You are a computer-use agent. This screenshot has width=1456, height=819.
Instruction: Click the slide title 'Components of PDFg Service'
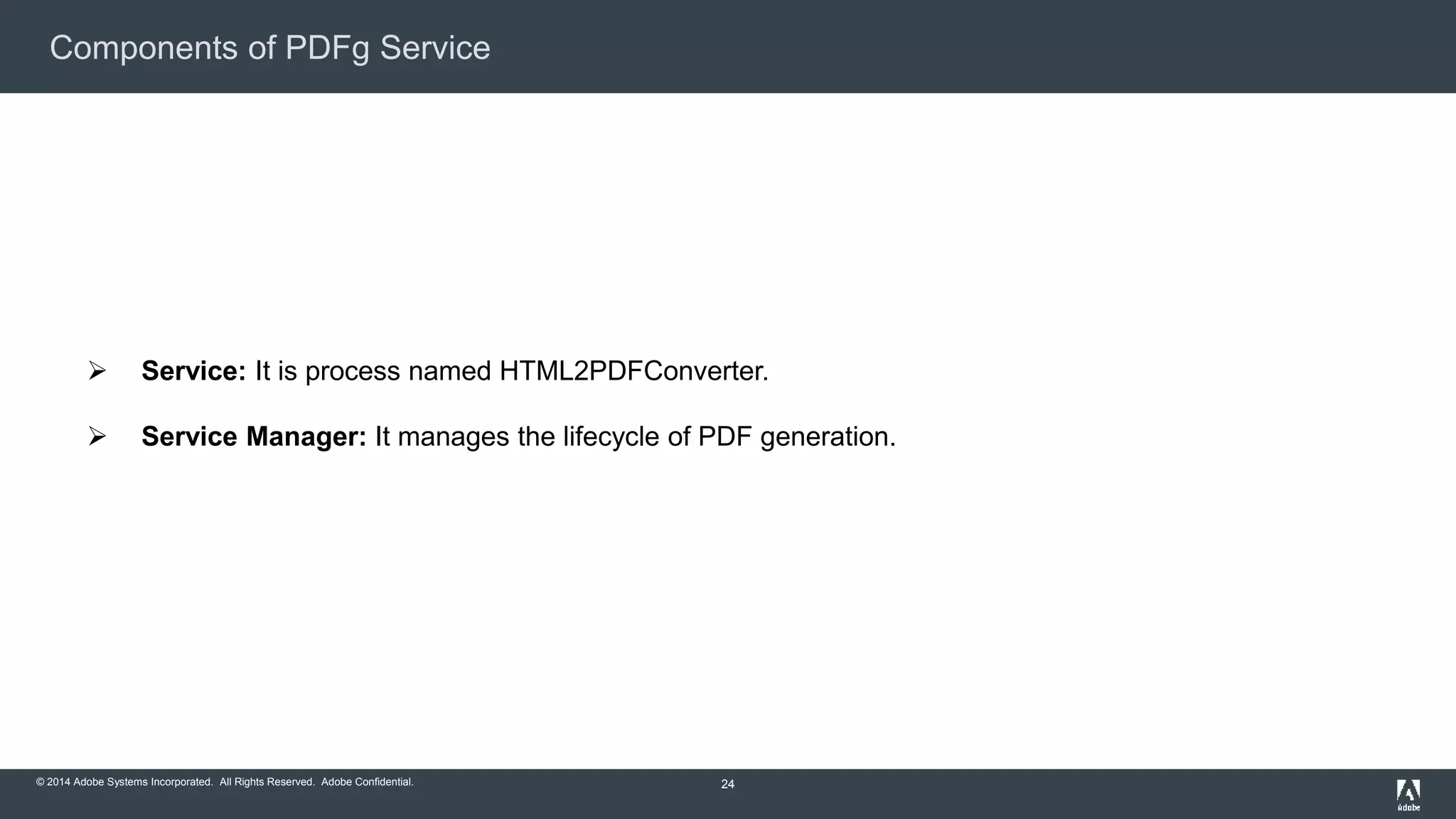coord(270,49)
